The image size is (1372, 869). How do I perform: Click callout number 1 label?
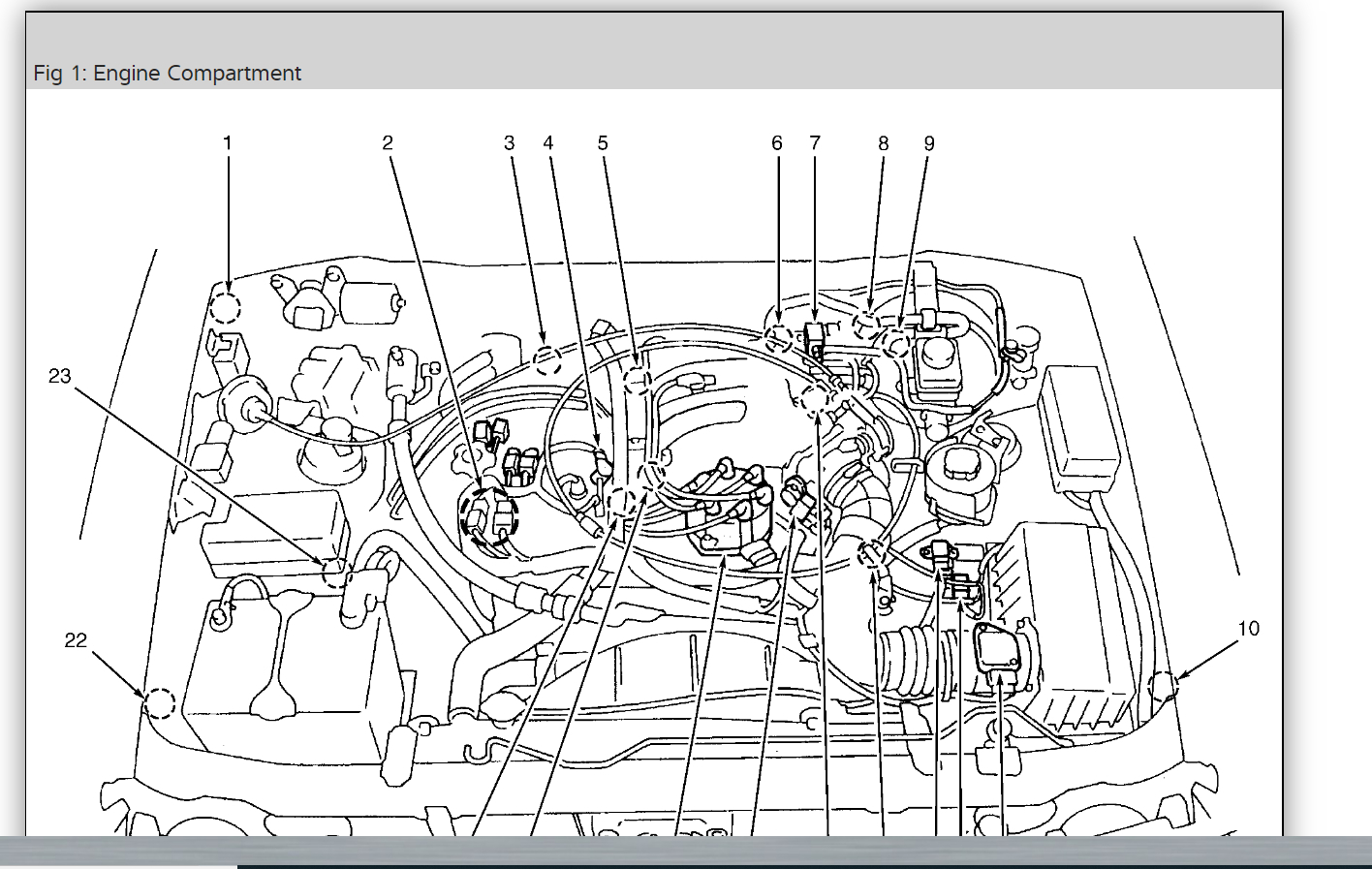pyautogui.click(x=228, y=143)
